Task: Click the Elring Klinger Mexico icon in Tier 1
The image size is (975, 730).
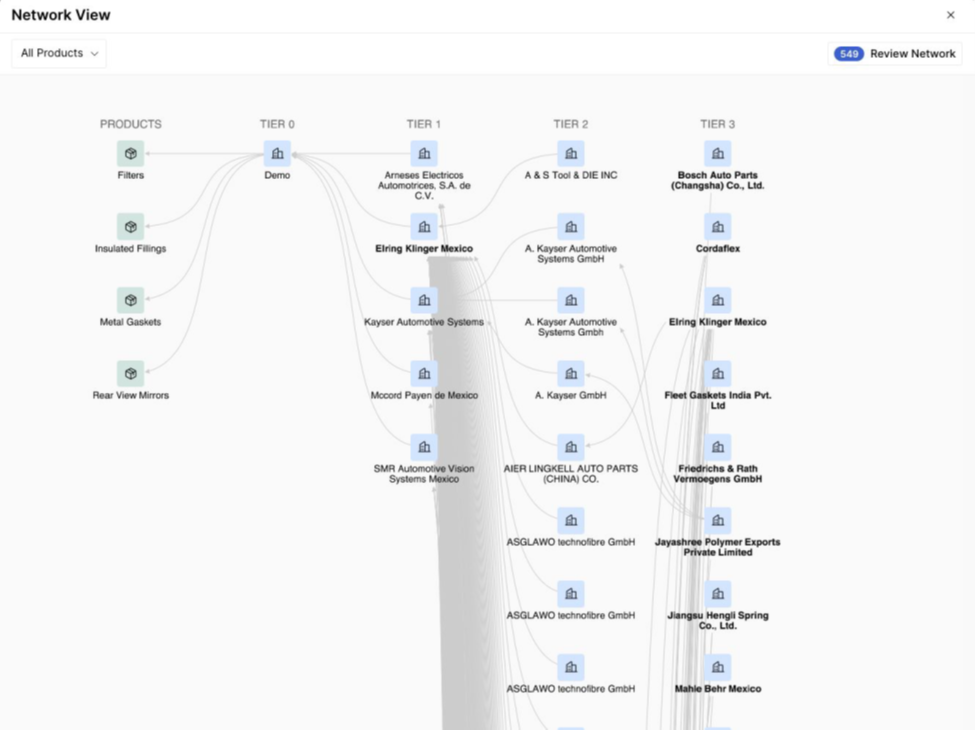Action: (424, 227)
